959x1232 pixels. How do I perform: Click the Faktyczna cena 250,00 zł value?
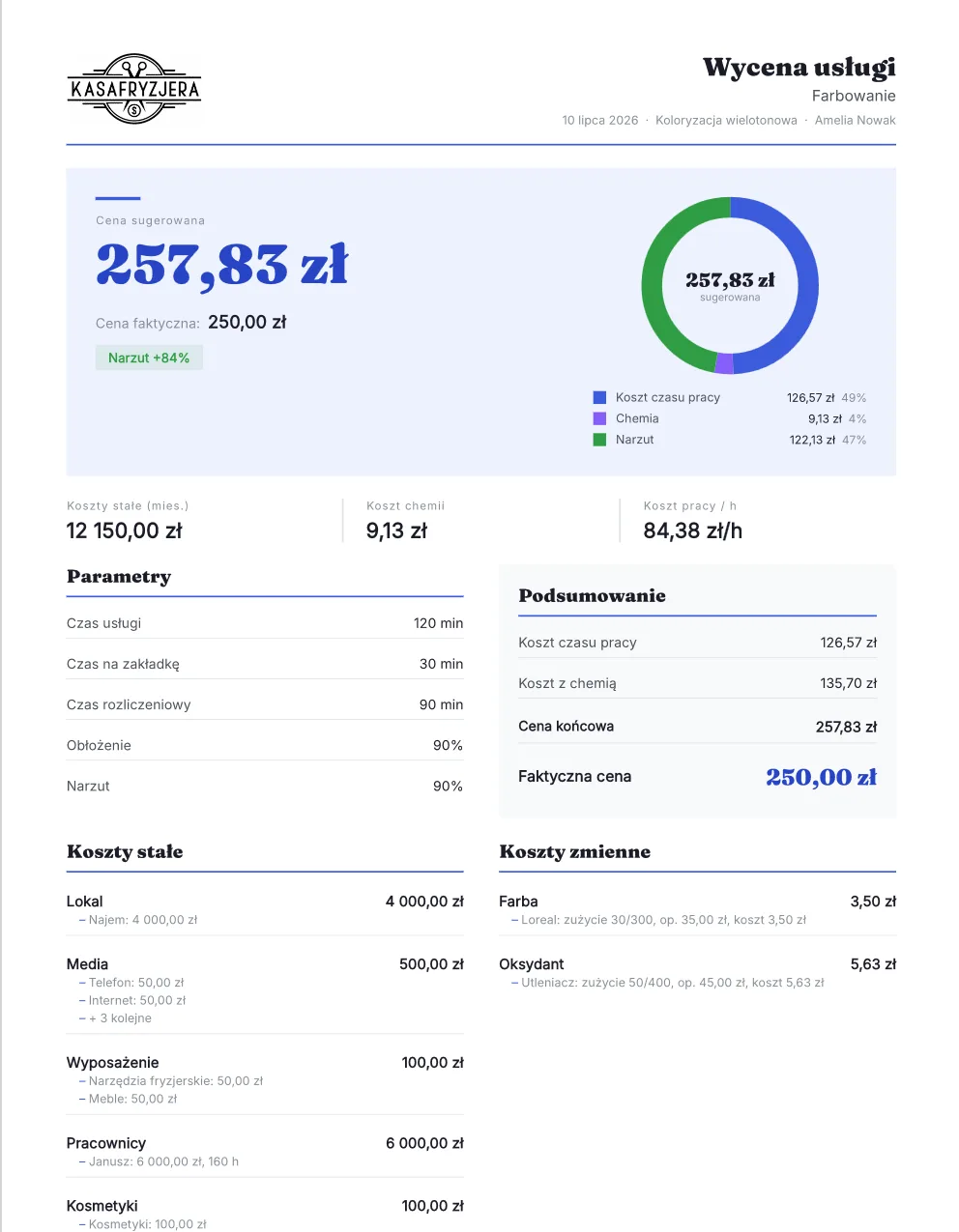pyautogui.click(x=821, y=777)
